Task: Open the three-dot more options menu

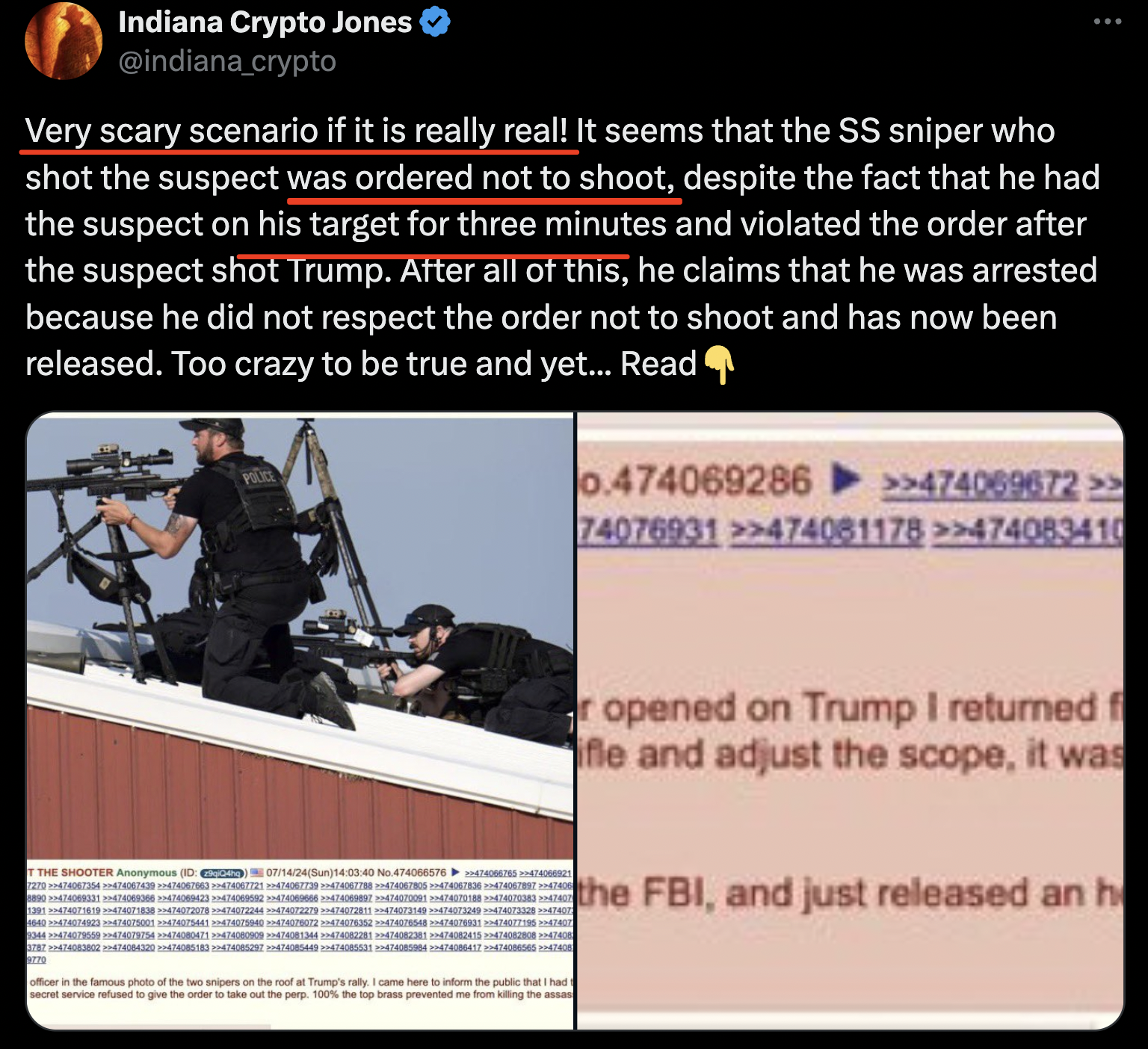Action: click(1107, 22)
